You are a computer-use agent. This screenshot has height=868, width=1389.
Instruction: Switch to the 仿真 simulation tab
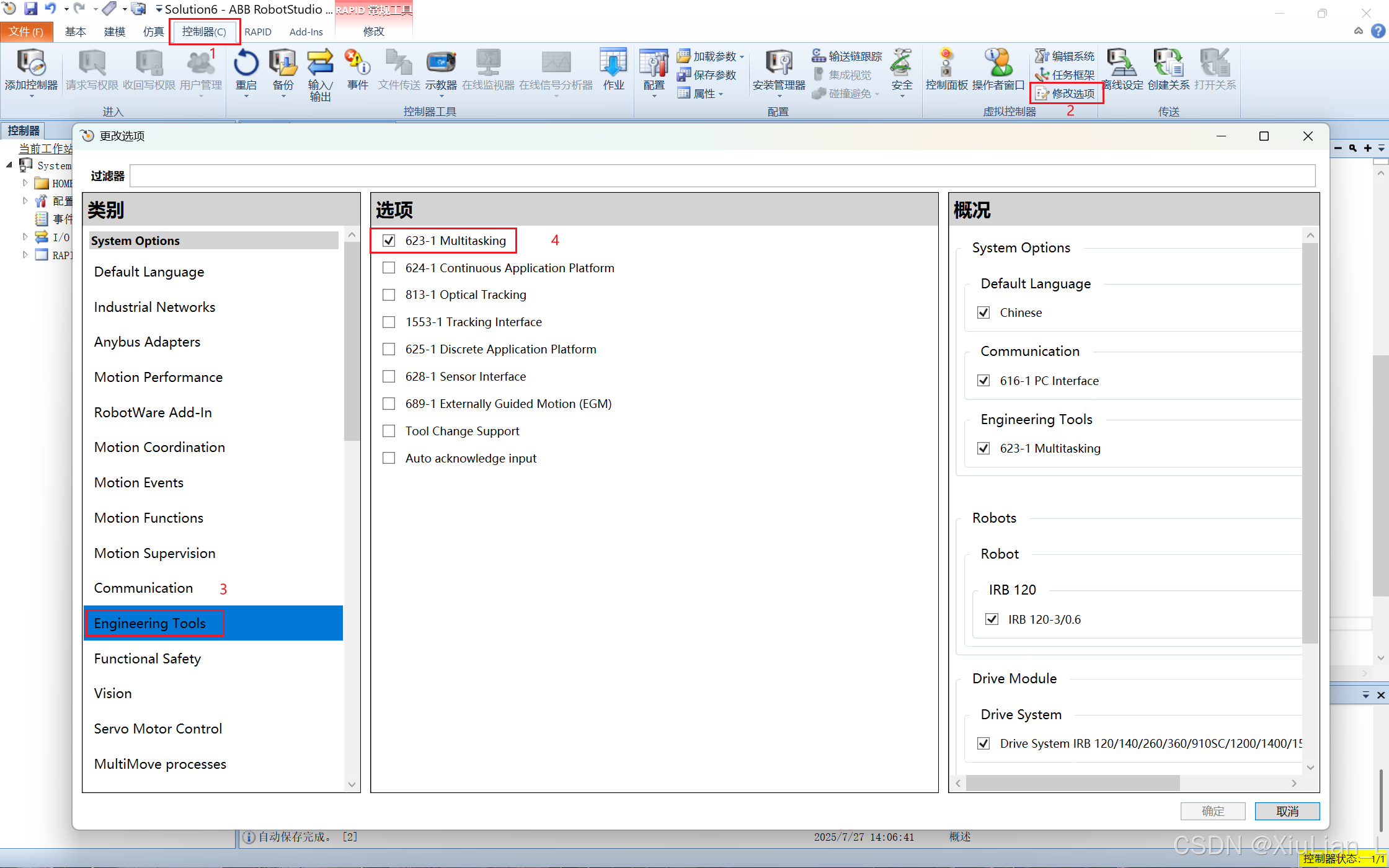pos(153,32)
